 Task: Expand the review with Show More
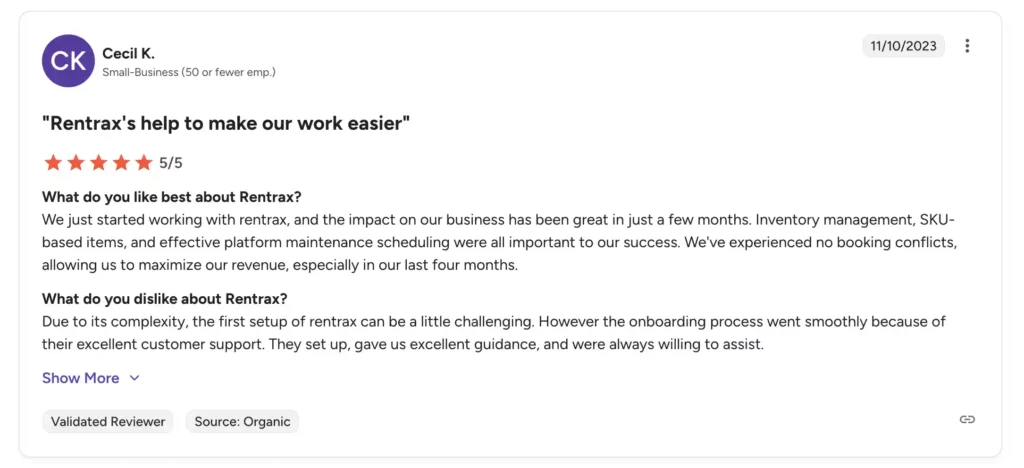[81, 378]
